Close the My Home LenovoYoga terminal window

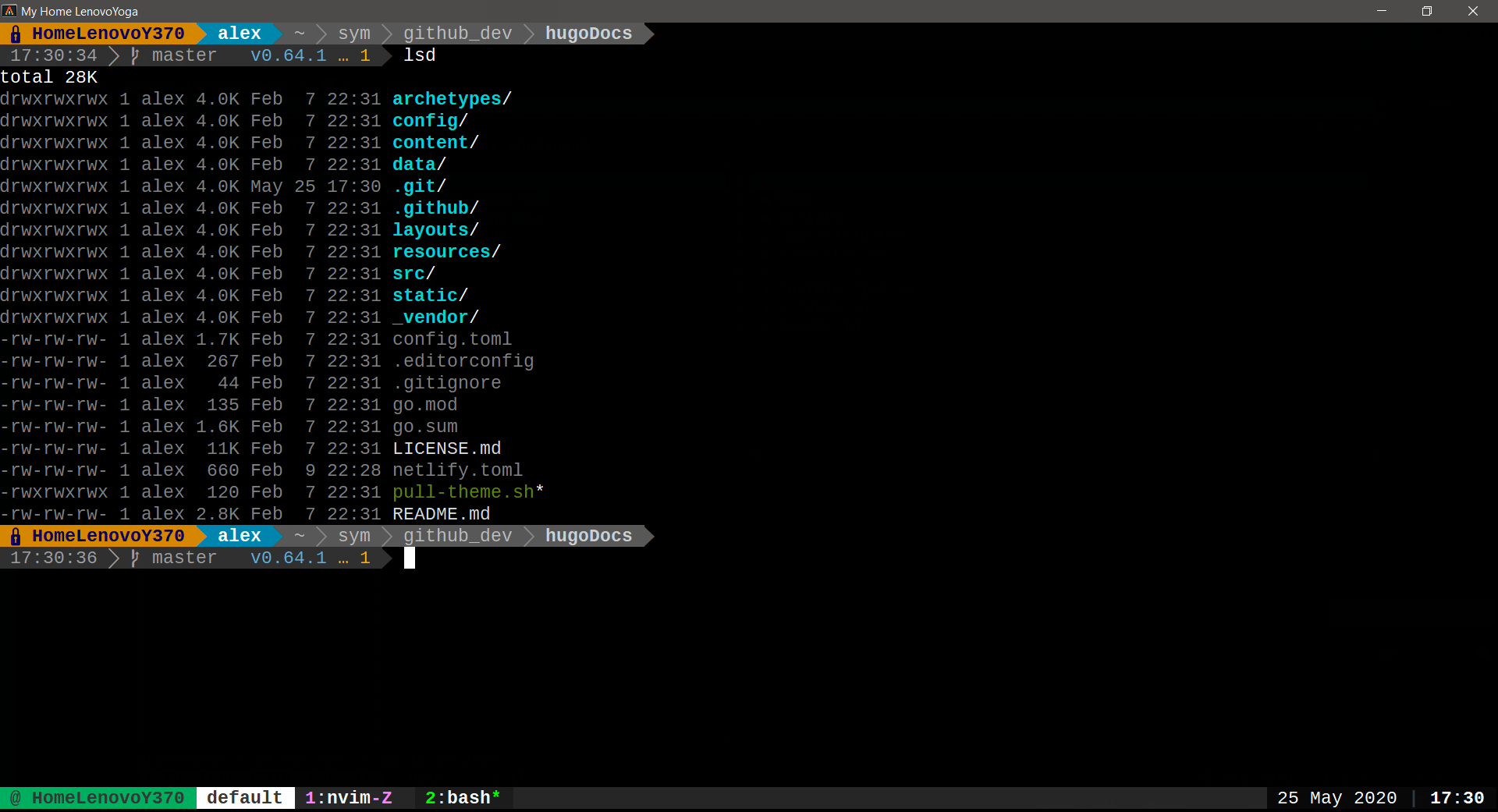click(1473, 11)
